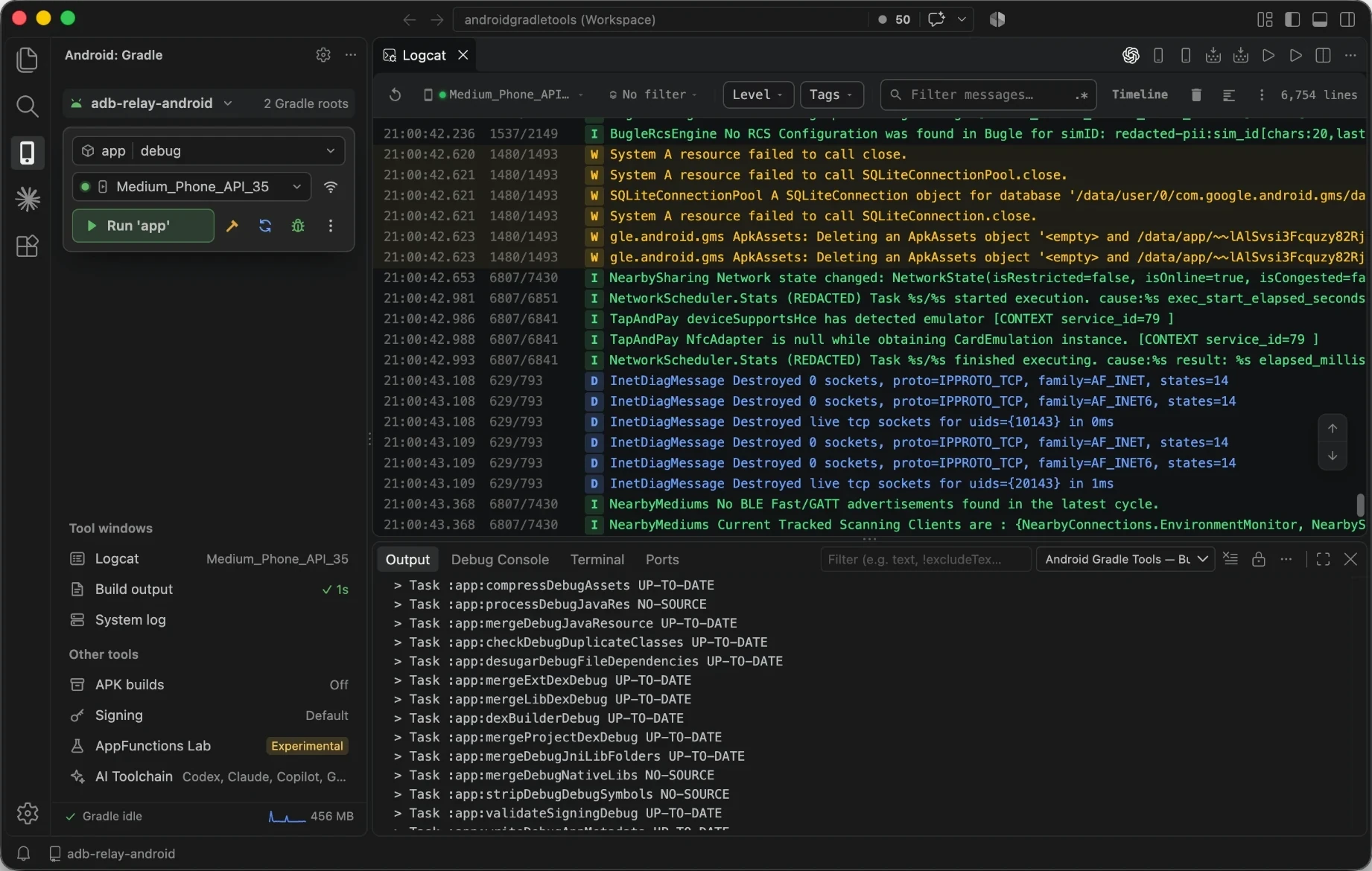Toggle the Output scroll lock icon
1372x871 pixels.
(1259, 559)
